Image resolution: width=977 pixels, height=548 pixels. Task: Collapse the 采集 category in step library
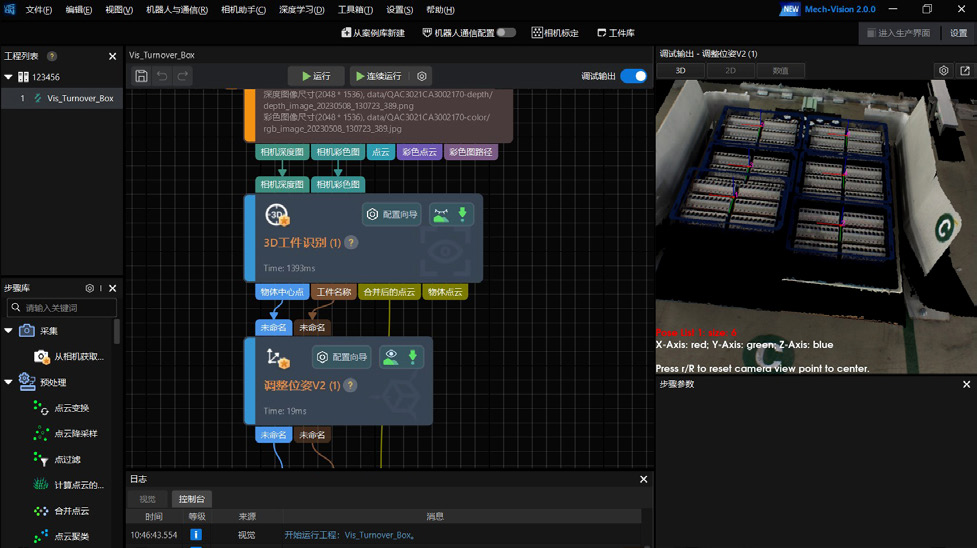[x=9, y=331]
